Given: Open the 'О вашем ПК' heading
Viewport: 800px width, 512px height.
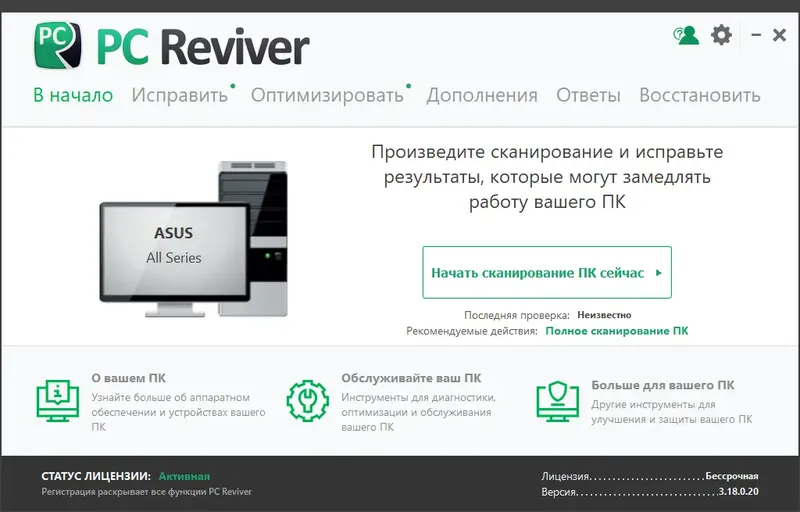Looking at the screenshot, I should pyautogui.click(x=129, y=378).
